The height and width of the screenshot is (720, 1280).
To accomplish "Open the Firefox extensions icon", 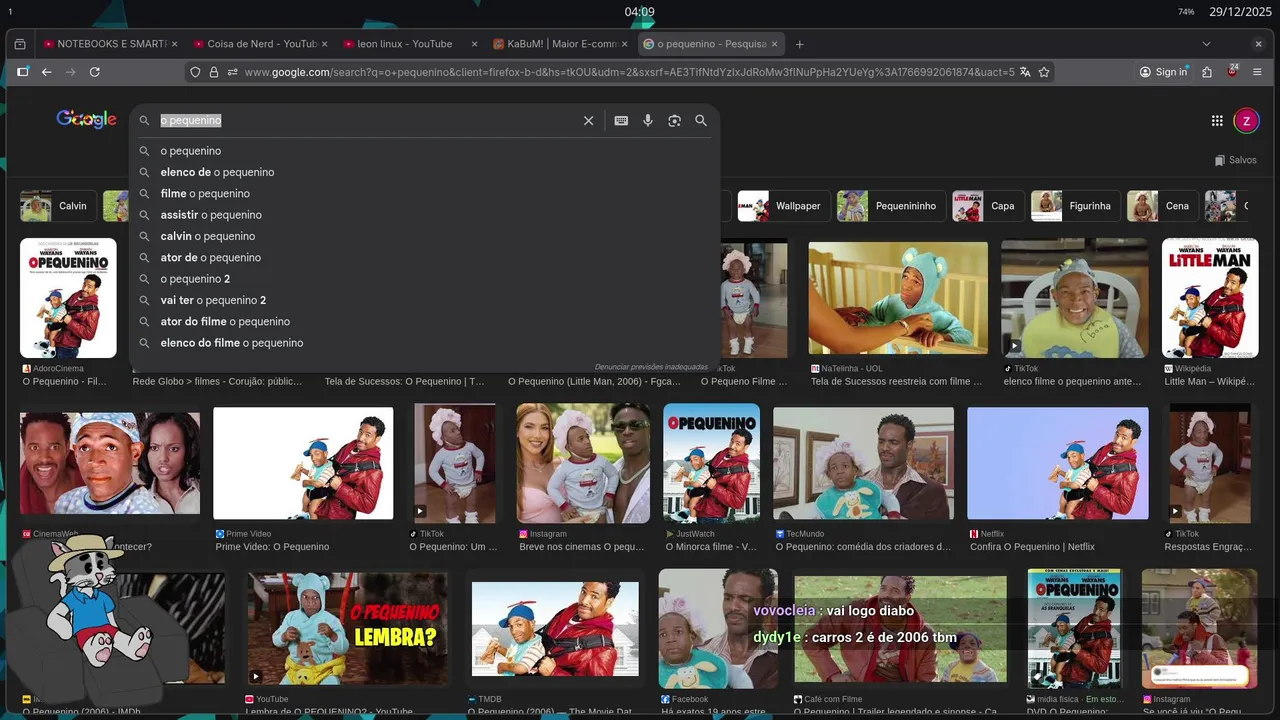I will click(x=1207, y=72).
